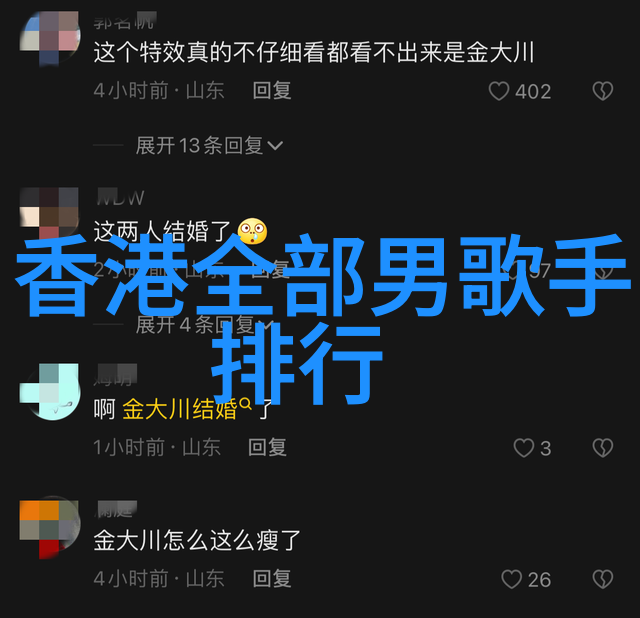Open the orange avatar of last commenter

[49, 529]
